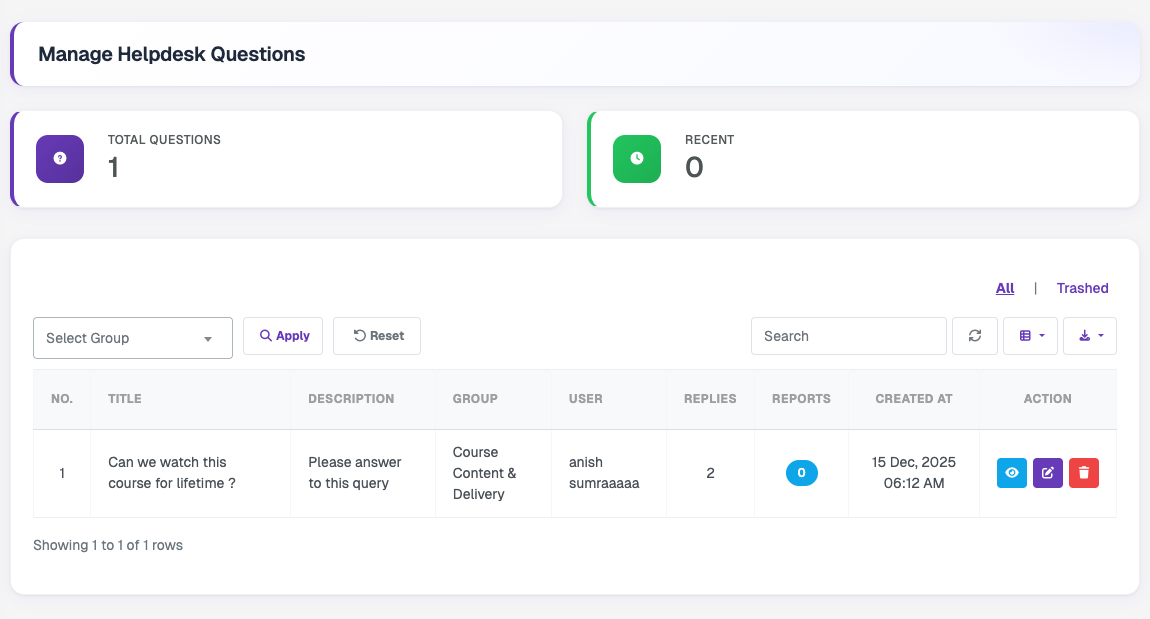Click the Apply filter button
This screenshot has height=619, width=1150.
pyautogui.click(x=283, y=336)
